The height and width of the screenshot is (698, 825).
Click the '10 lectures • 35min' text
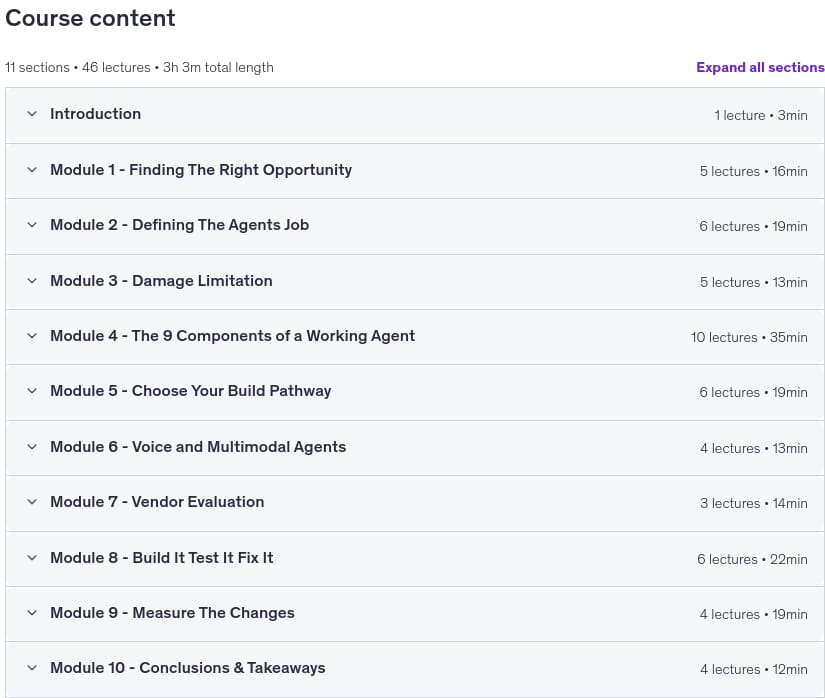pos(749,338)
